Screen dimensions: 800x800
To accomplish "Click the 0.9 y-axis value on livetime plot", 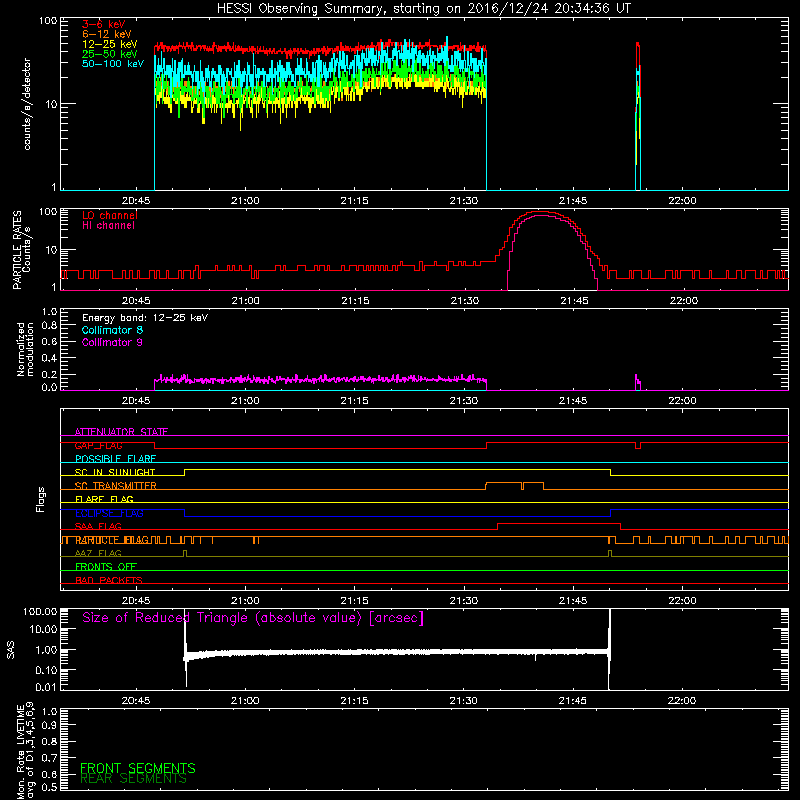I will [x=49, y=725].
